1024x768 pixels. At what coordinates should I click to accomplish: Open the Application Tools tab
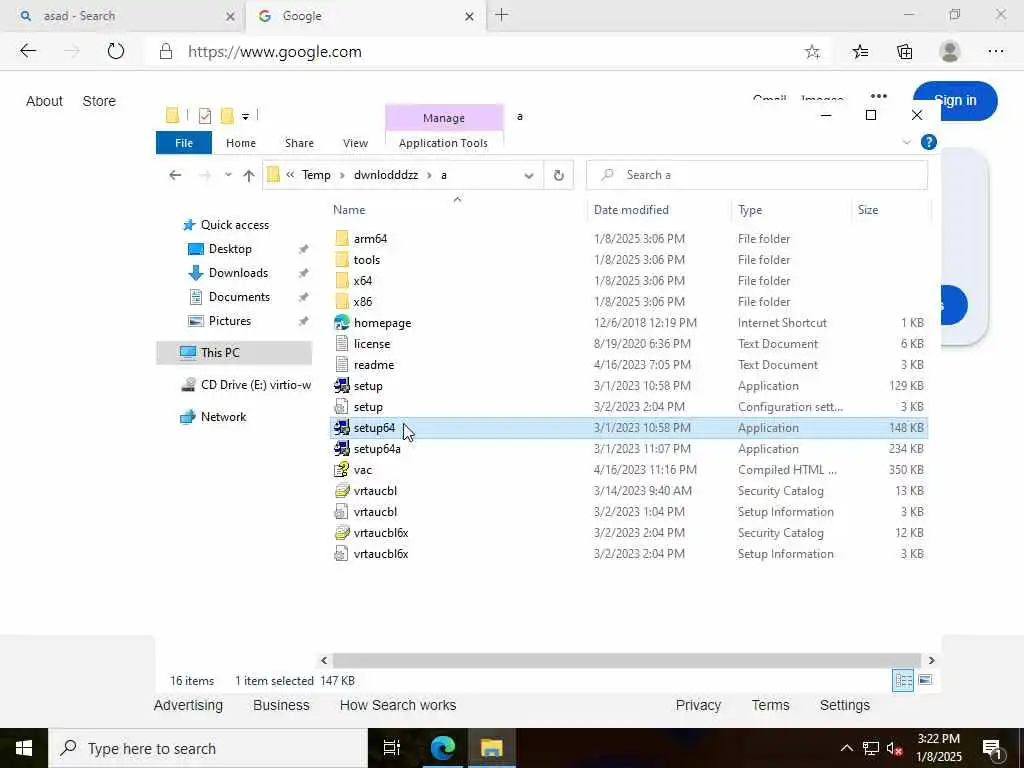coord(443,142)
